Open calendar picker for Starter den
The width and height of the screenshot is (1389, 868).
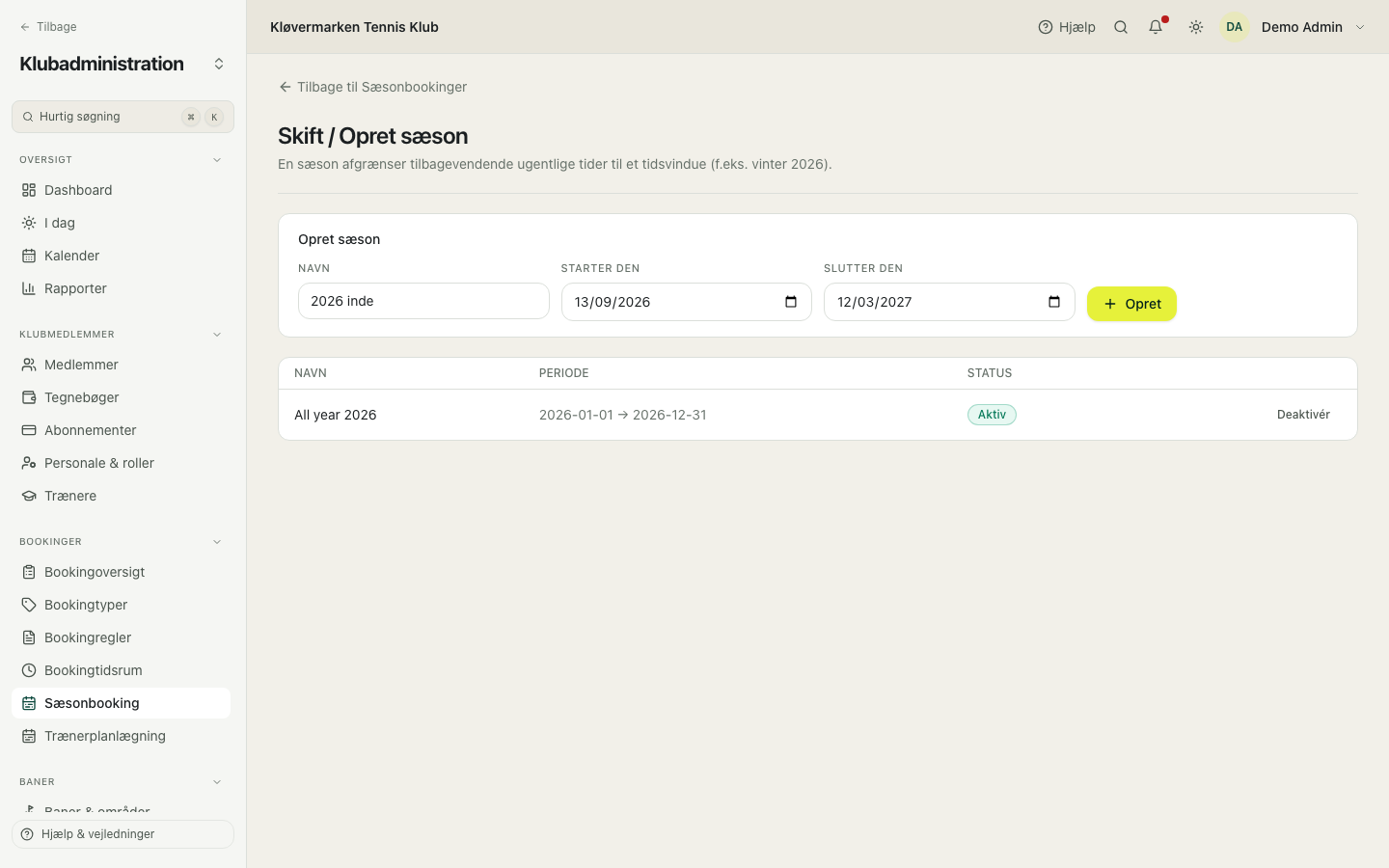tap(791, 302)
